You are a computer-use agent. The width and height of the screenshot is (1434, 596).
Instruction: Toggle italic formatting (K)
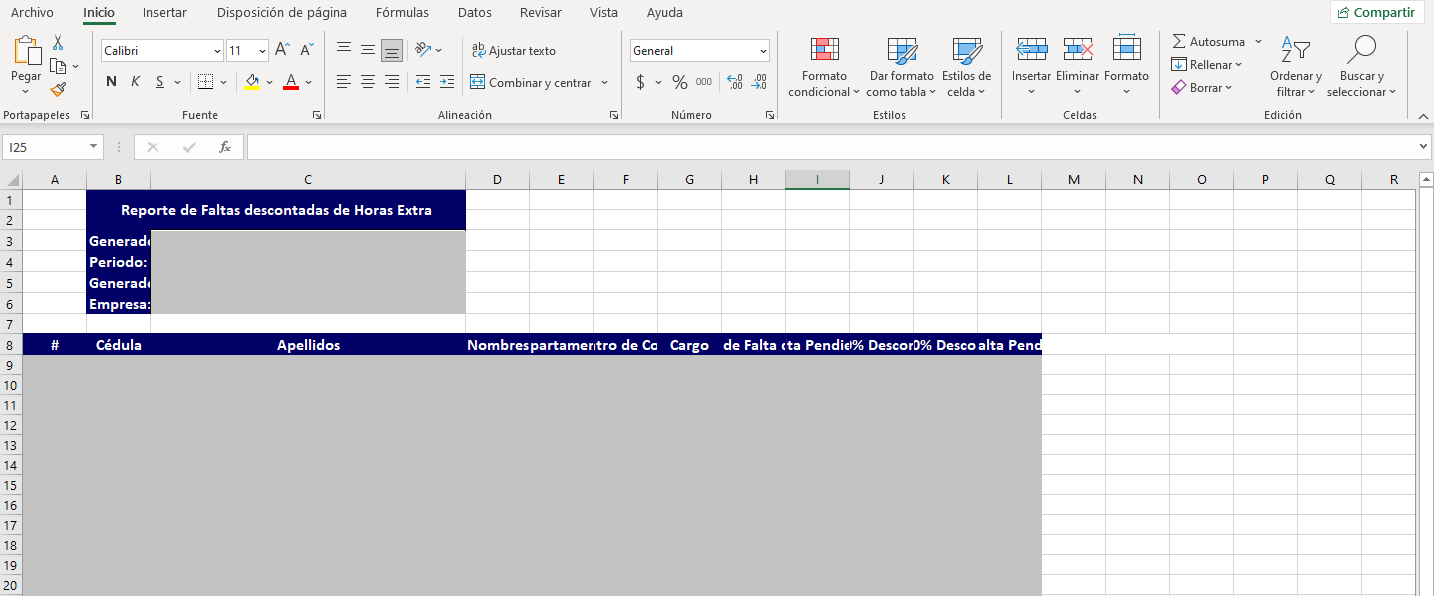[x=135, y=82]
